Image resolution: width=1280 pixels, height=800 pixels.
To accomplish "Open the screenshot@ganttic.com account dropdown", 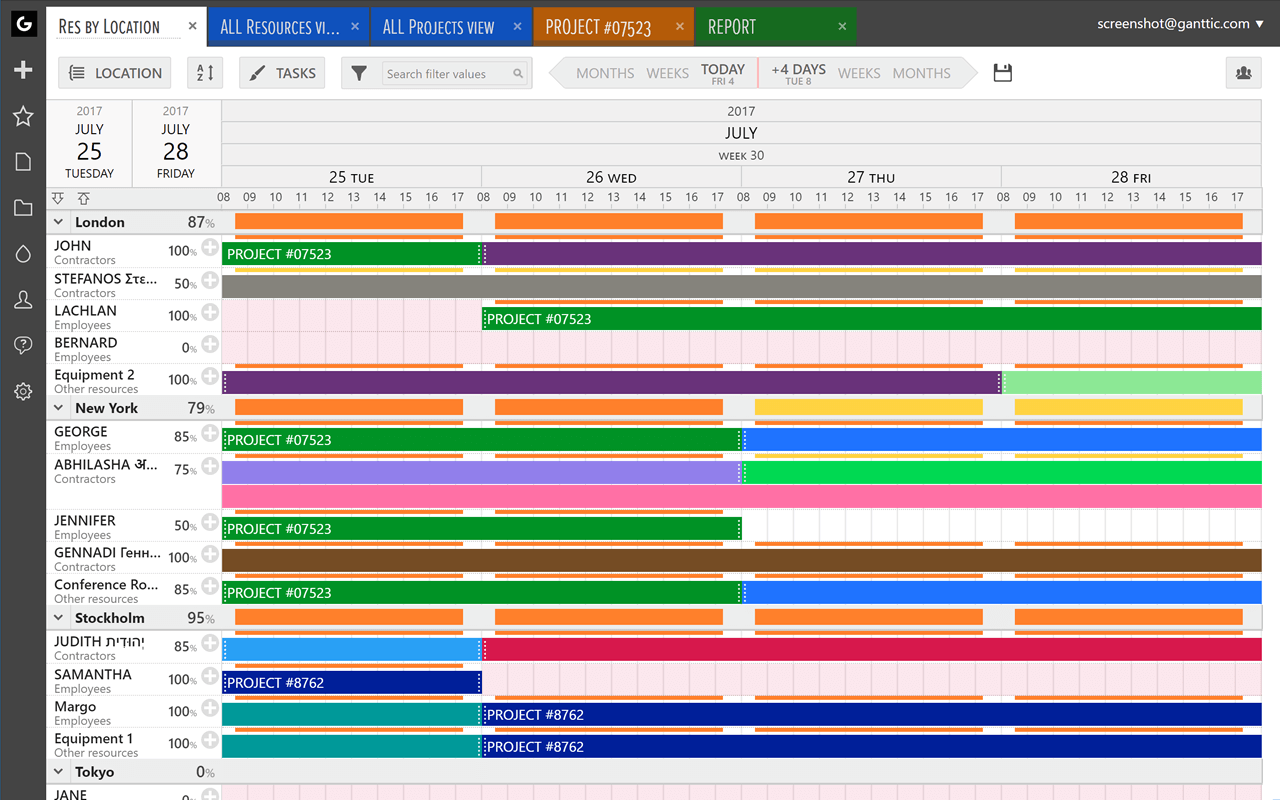I will tap(1180, 23).
